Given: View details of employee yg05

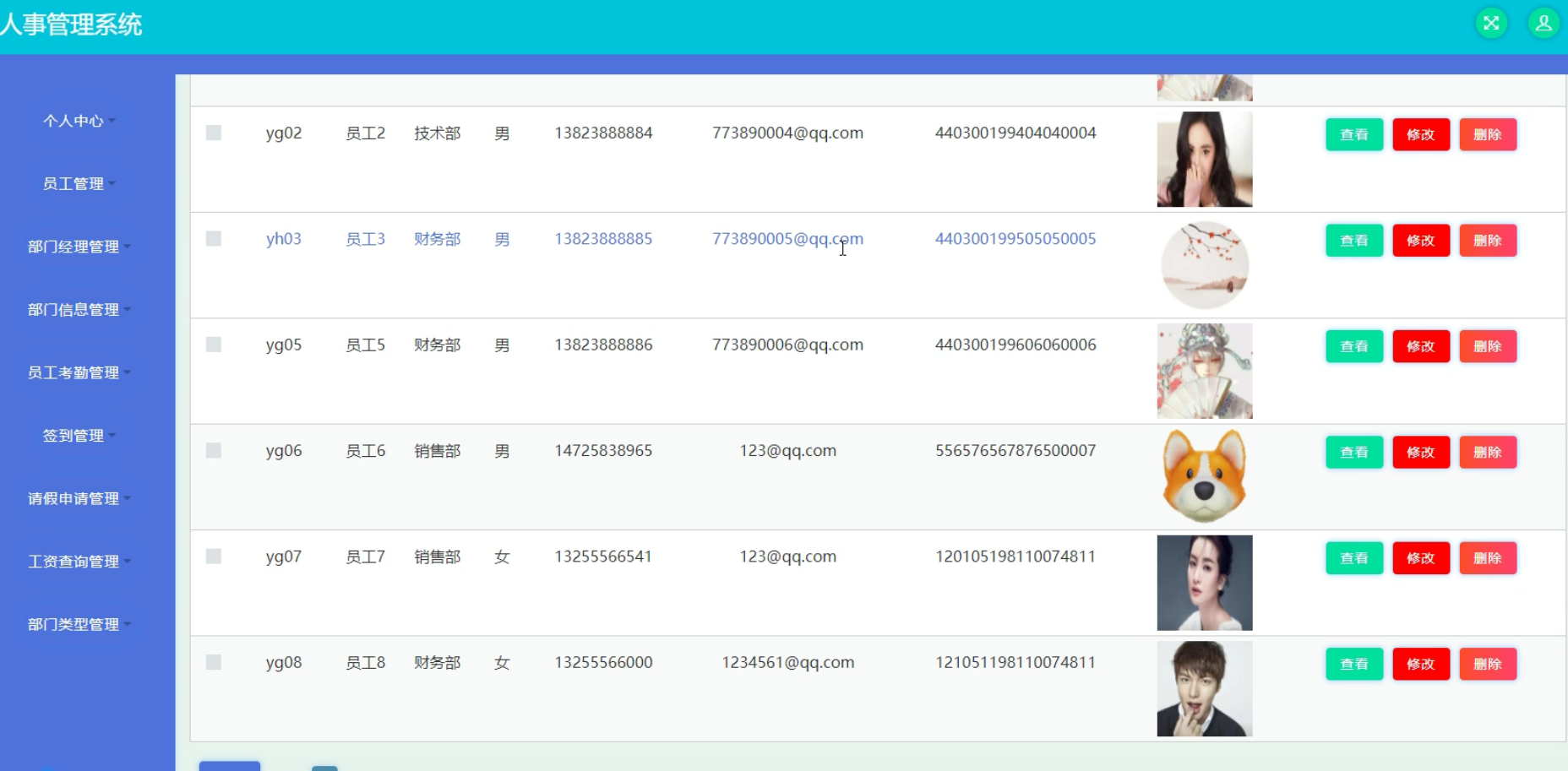Looking at the screenshot, I should 1354,346.
